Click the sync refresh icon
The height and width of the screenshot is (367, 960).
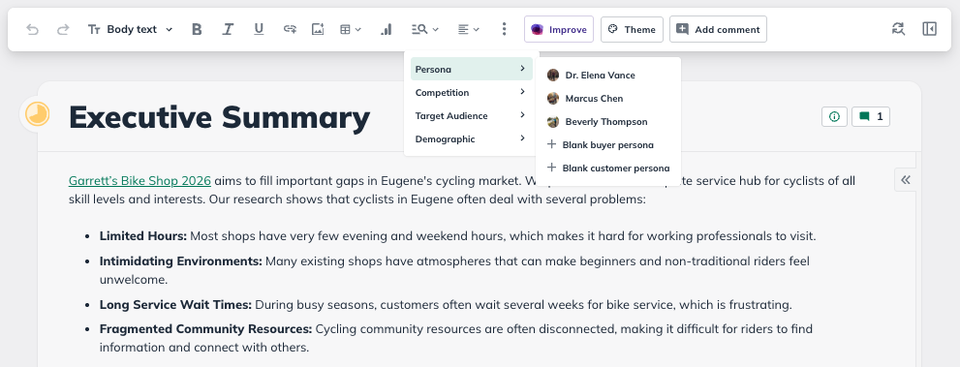[x=898, y=29]
